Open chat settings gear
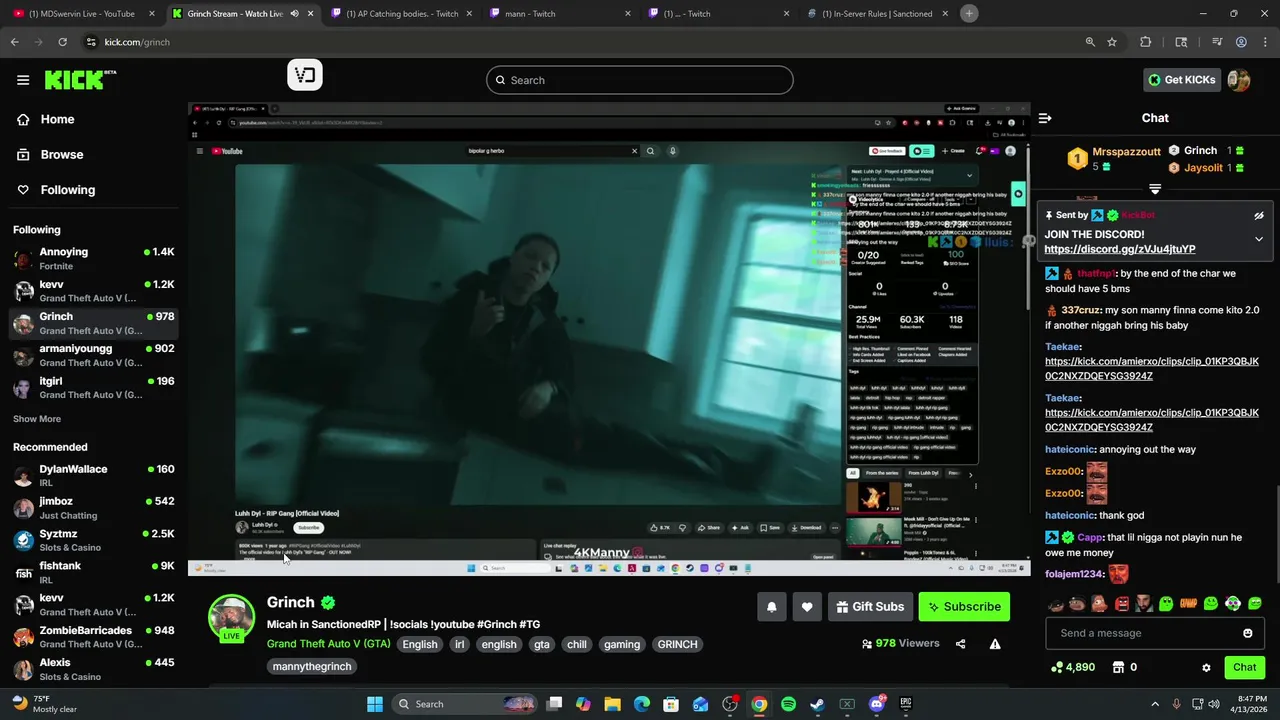1280x720 pixels. [1206, 667]
